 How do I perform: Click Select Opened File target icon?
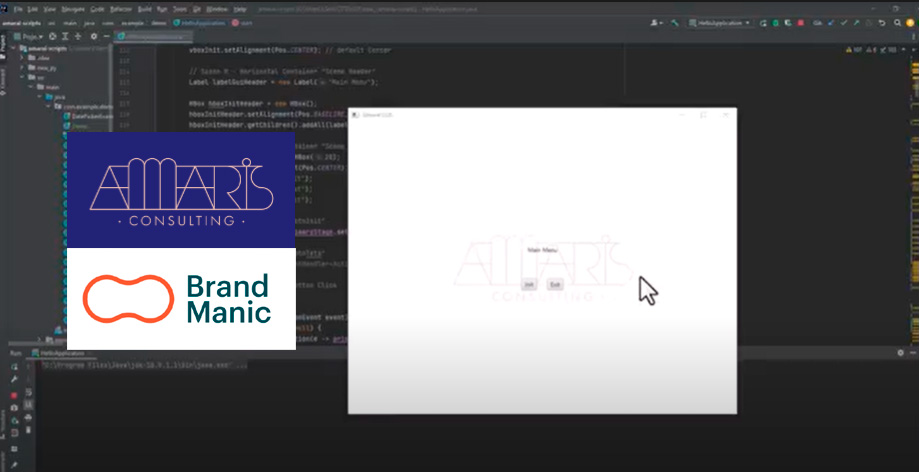pos(52,36)
